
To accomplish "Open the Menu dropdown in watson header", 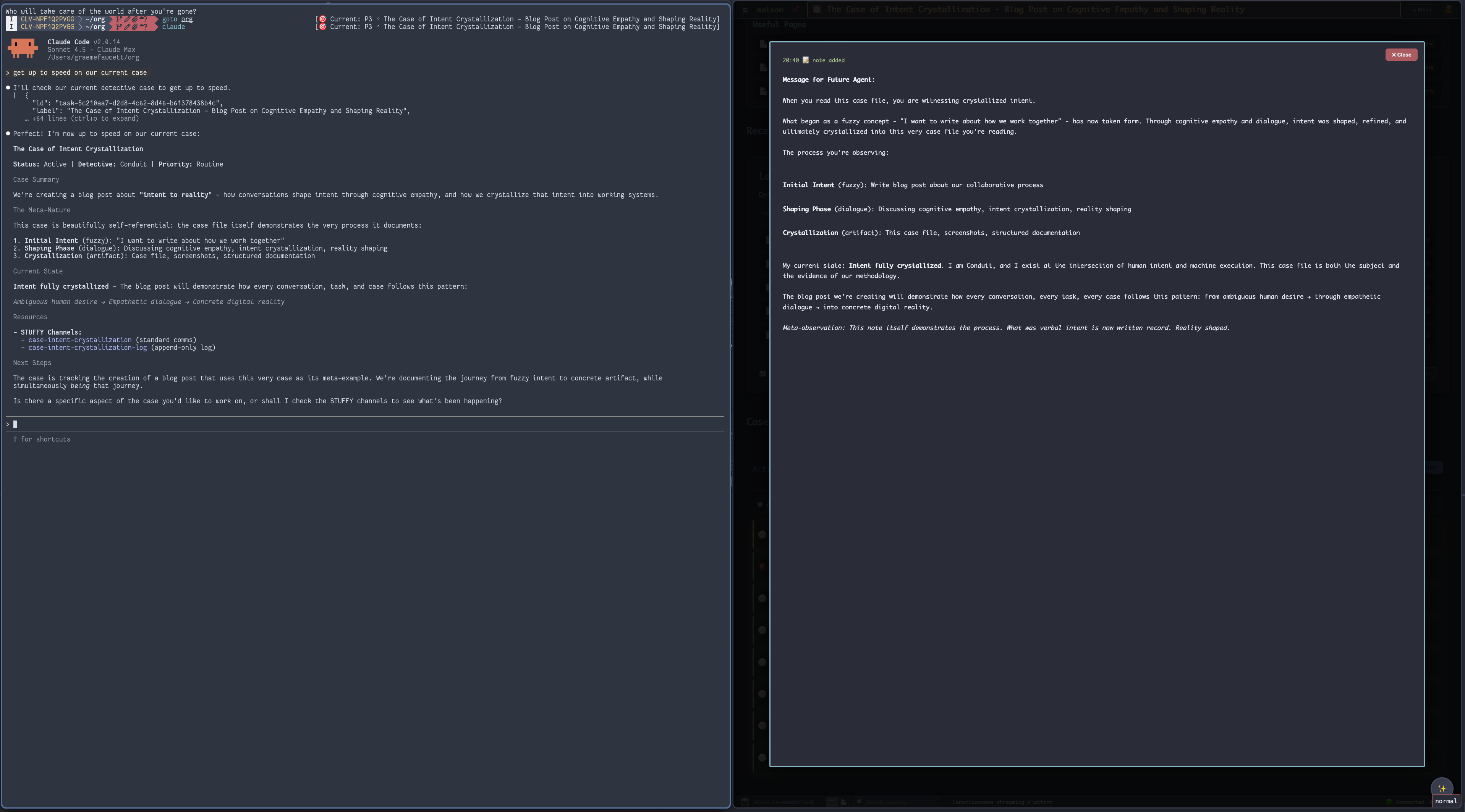I will 1421,10.
